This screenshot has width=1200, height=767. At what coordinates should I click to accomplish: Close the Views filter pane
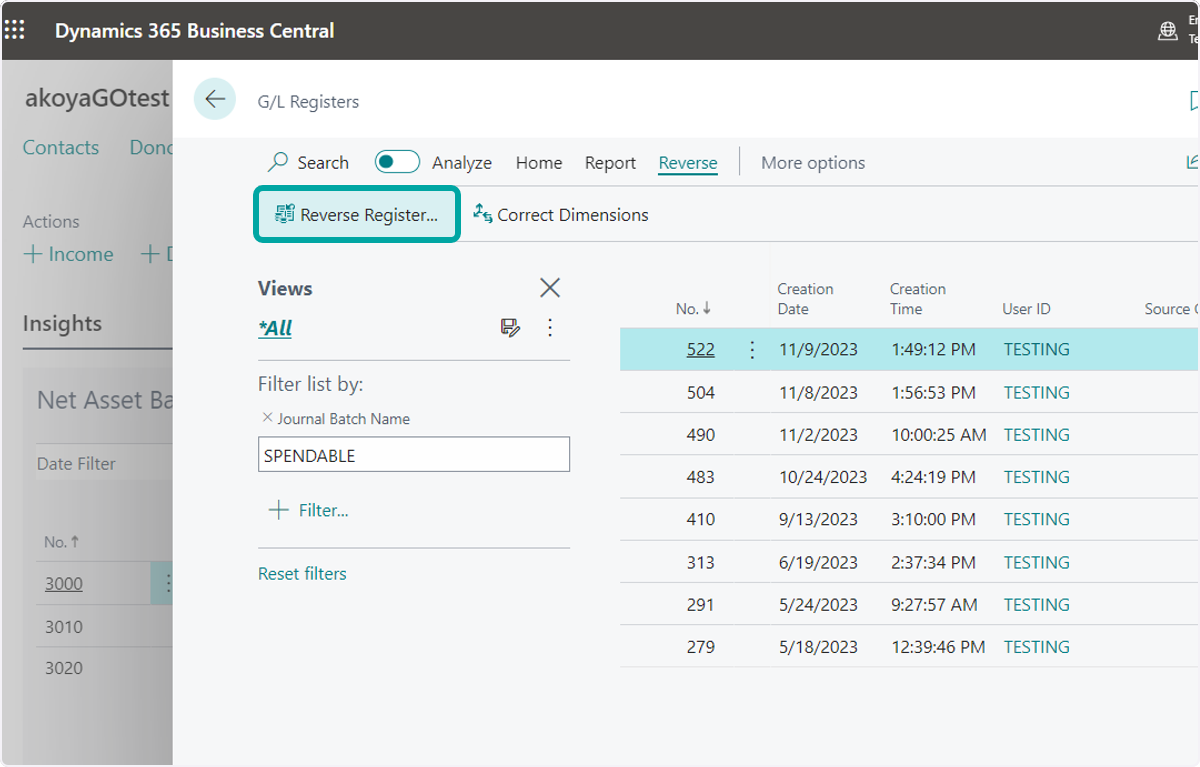click(x=550, y=288)
